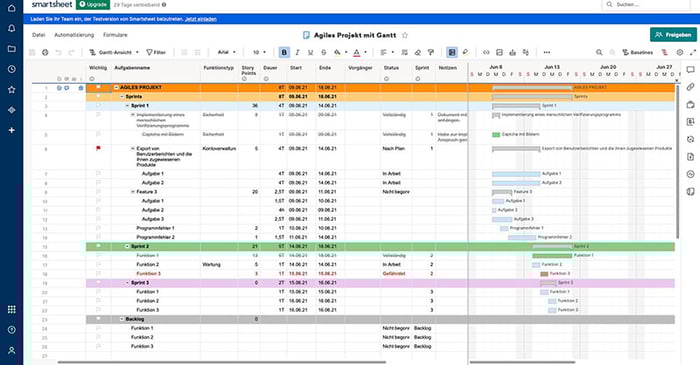This screenshot has height=365, width=700.
Task: Click the Freigeben share button
Action: tap(673, 35)
